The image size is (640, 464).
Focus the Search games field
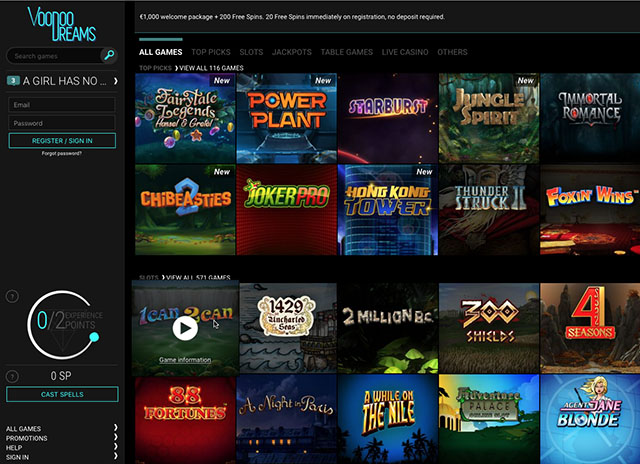pos(55,56)
